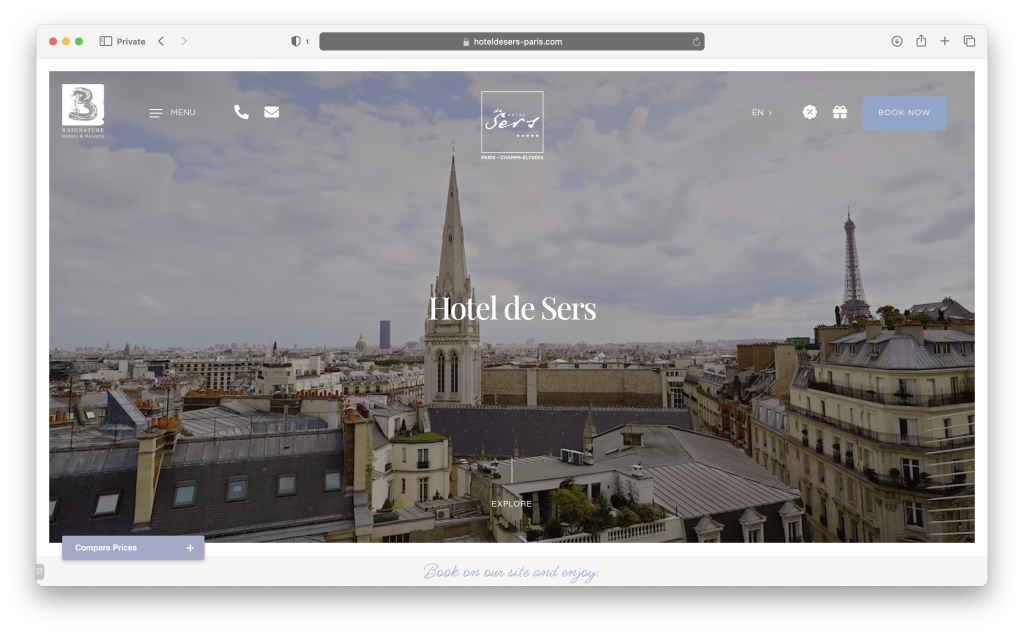The width and height of the screenshot is (1024, 634).
Task: Click the EXPLORE link
Action: 511,504
